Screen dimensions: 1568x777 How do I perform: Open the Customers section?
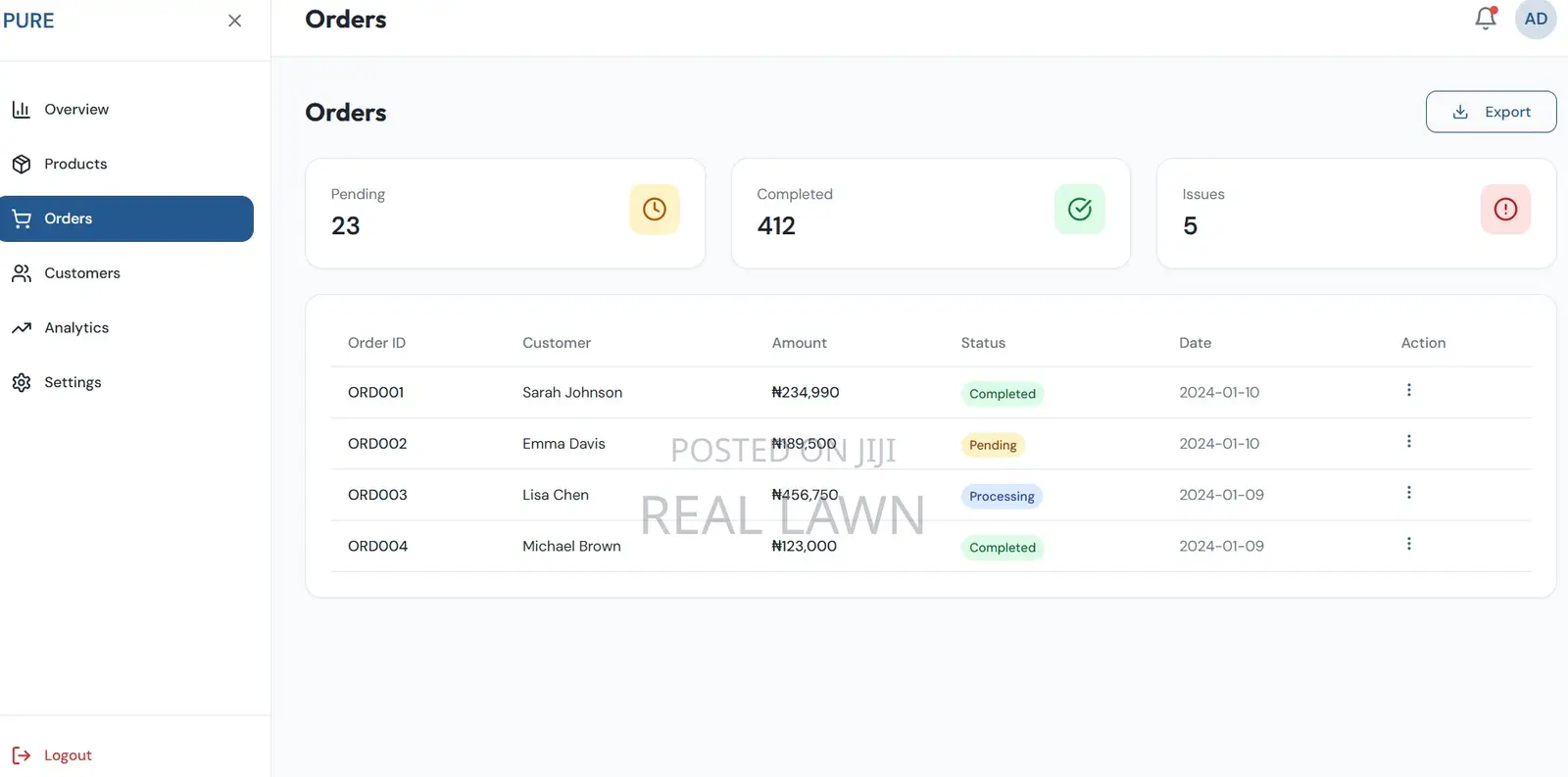pos(126,273)
